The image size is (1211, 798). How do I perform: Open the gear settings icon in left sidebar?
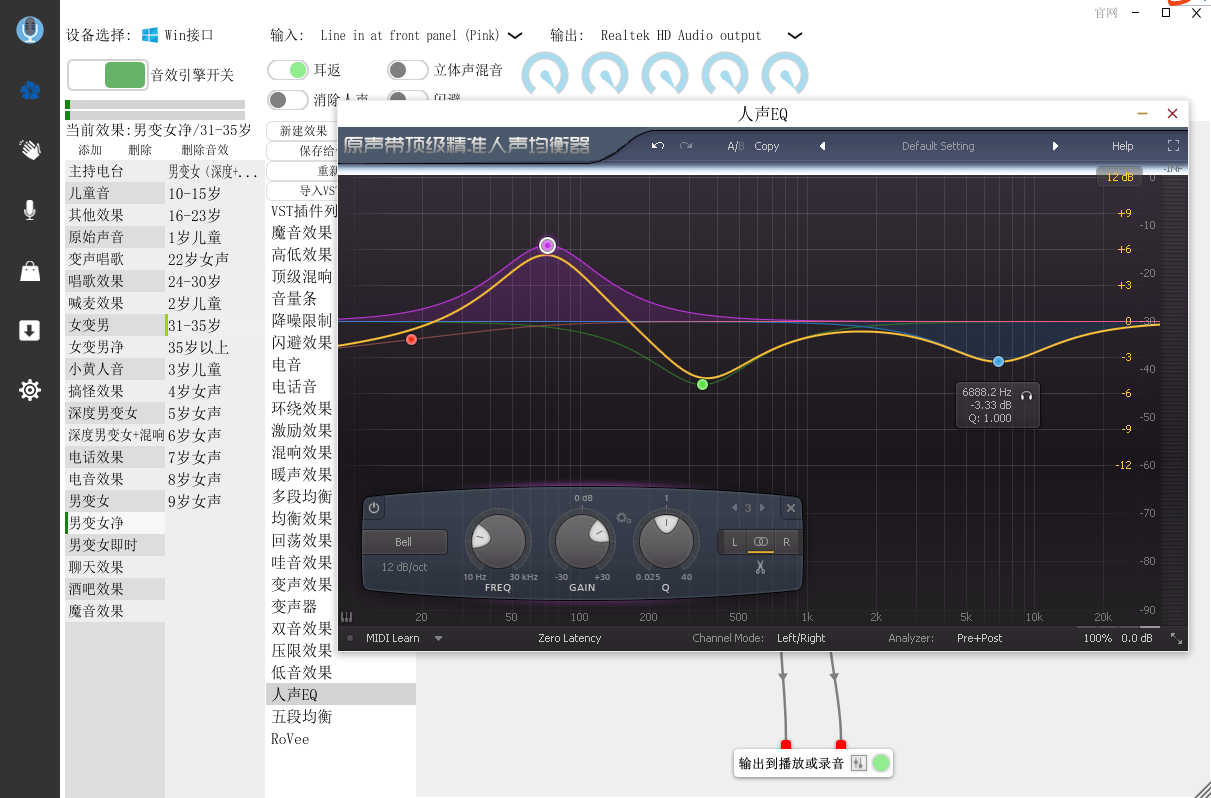point(30,390)
